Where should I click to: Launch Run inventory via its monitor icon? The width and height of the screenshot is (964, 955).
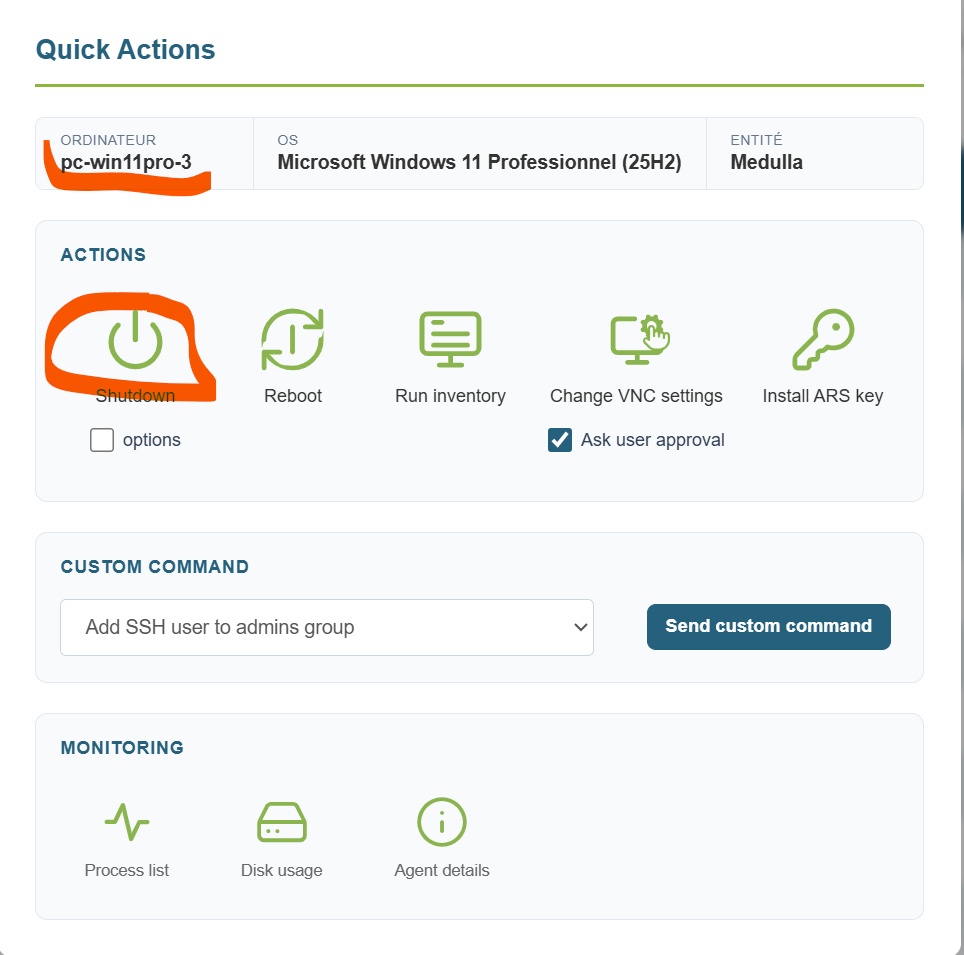[450, 340]
